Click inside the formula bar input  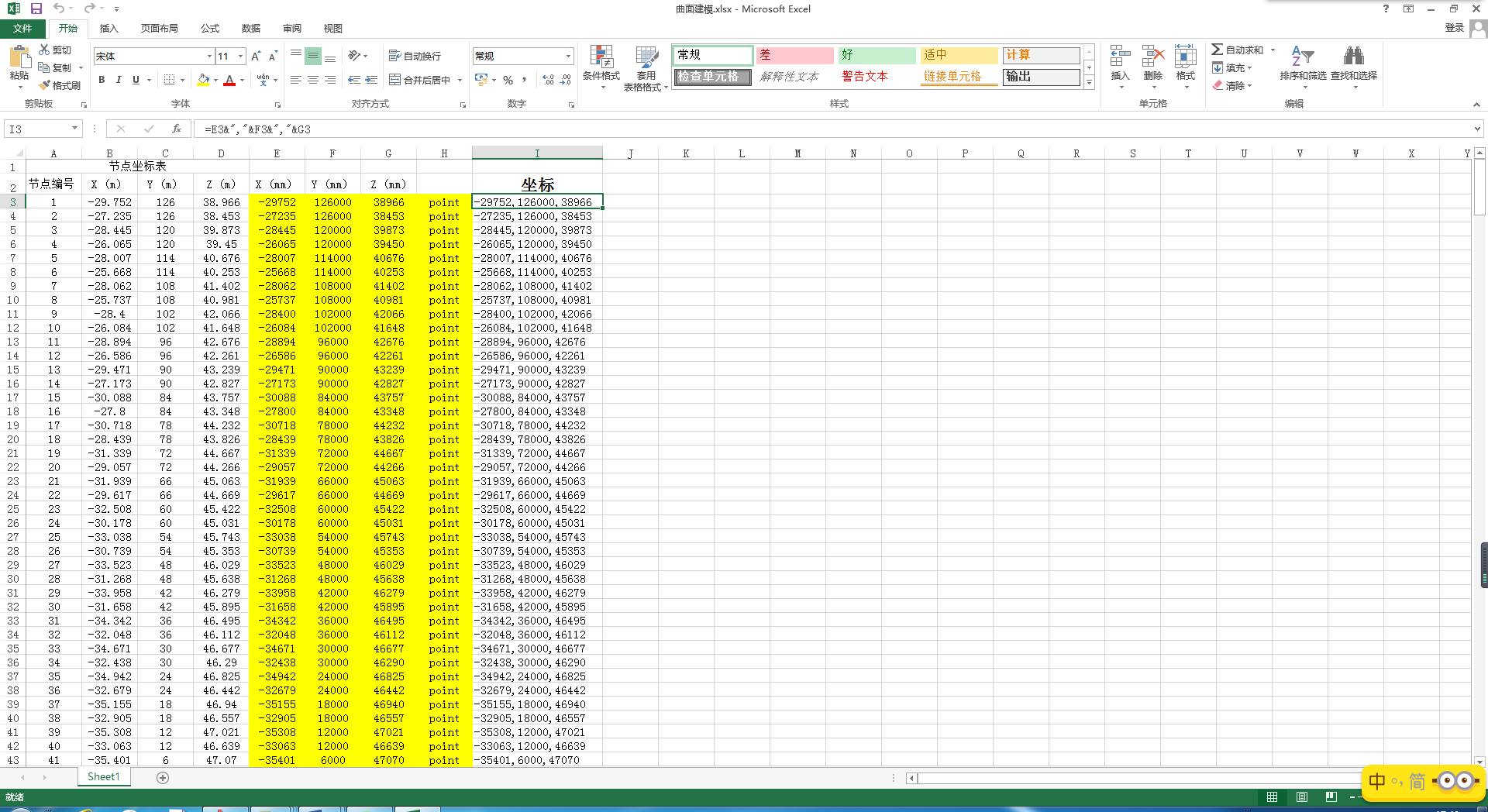pos(833,129)
